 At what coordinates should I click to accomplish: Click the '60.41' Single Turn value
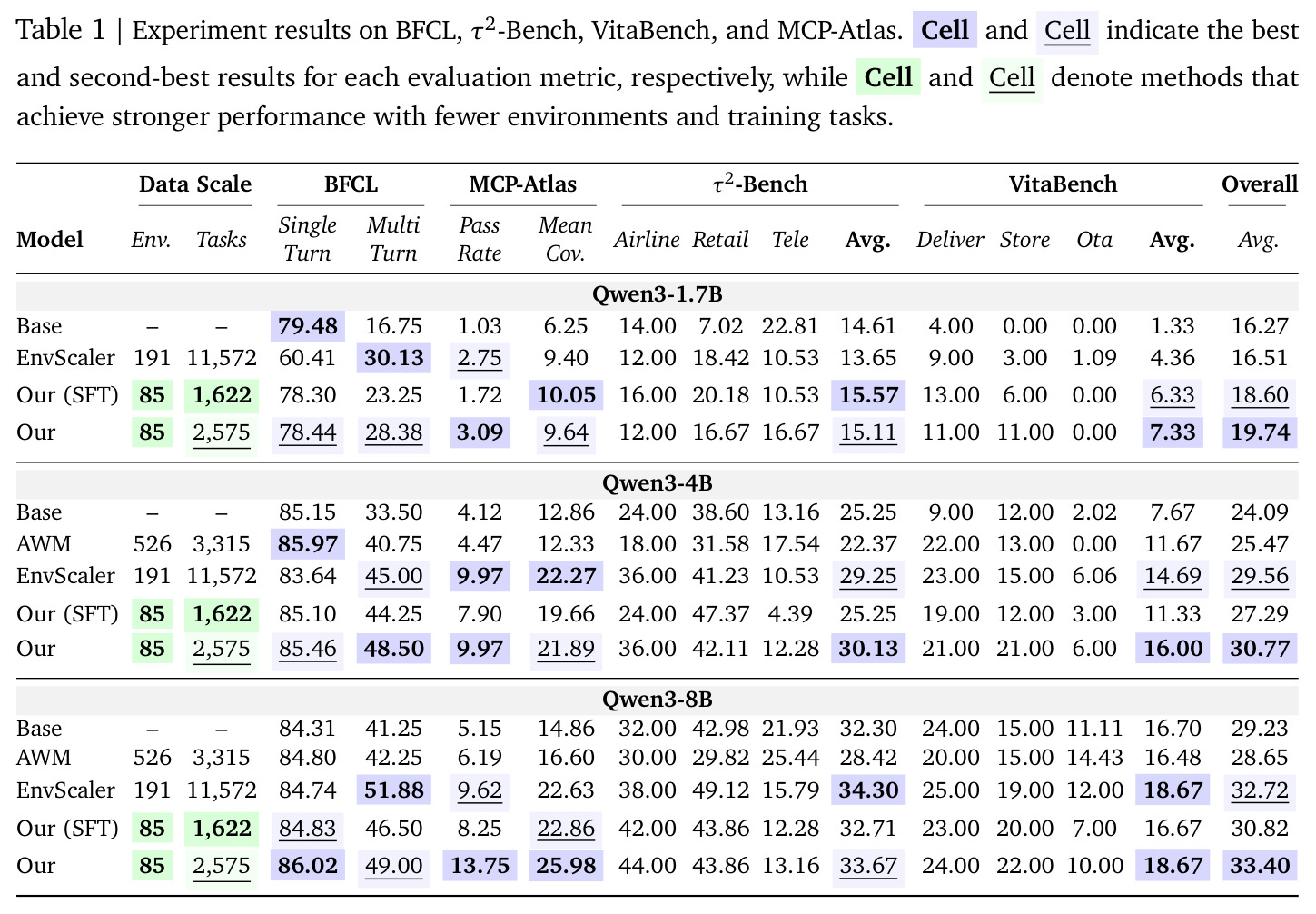coord(308,358)
